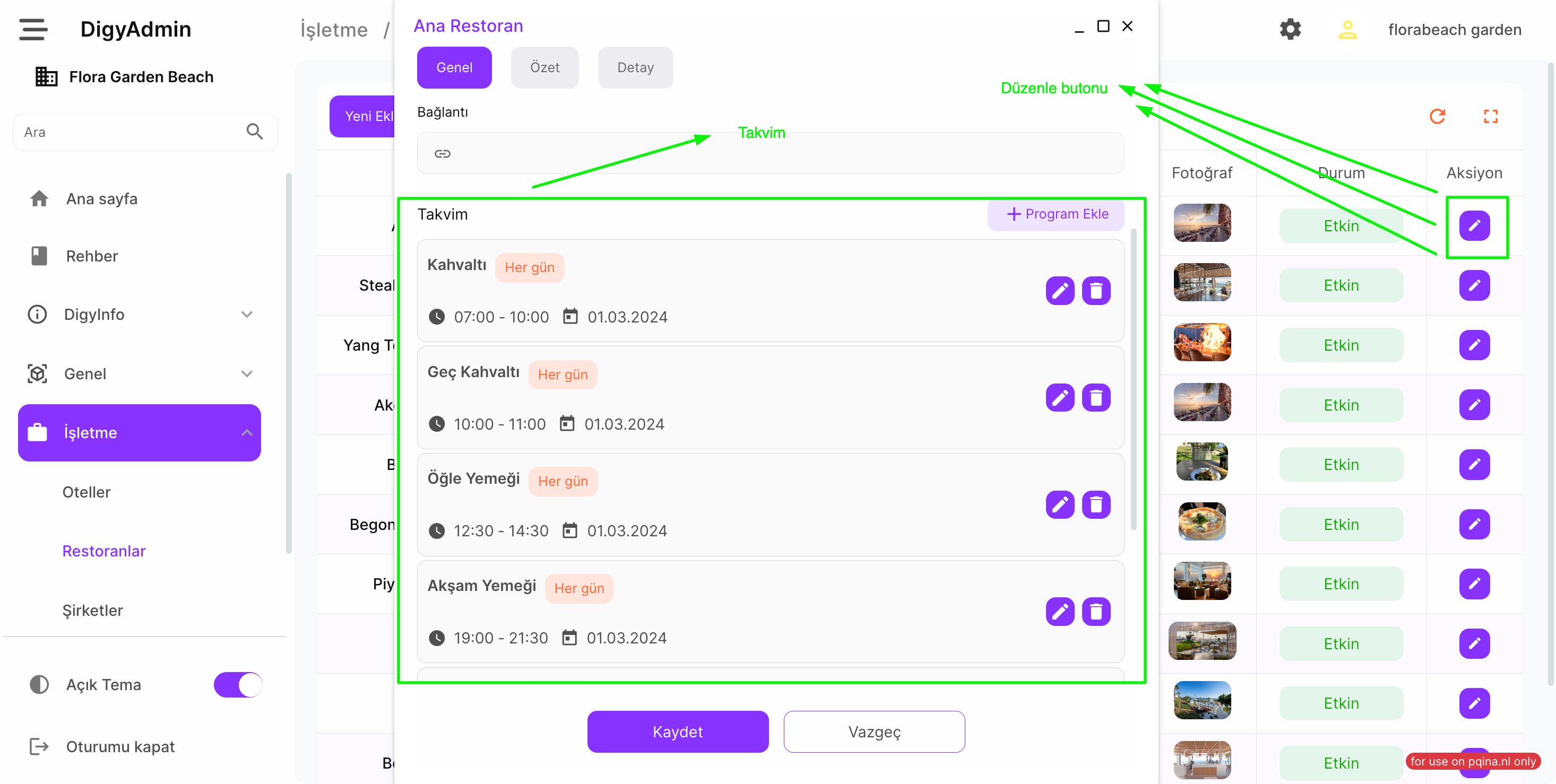This screenshot has width=1556, height=784.
Task: Switch to the Detay tab
Action: point(635,67)
